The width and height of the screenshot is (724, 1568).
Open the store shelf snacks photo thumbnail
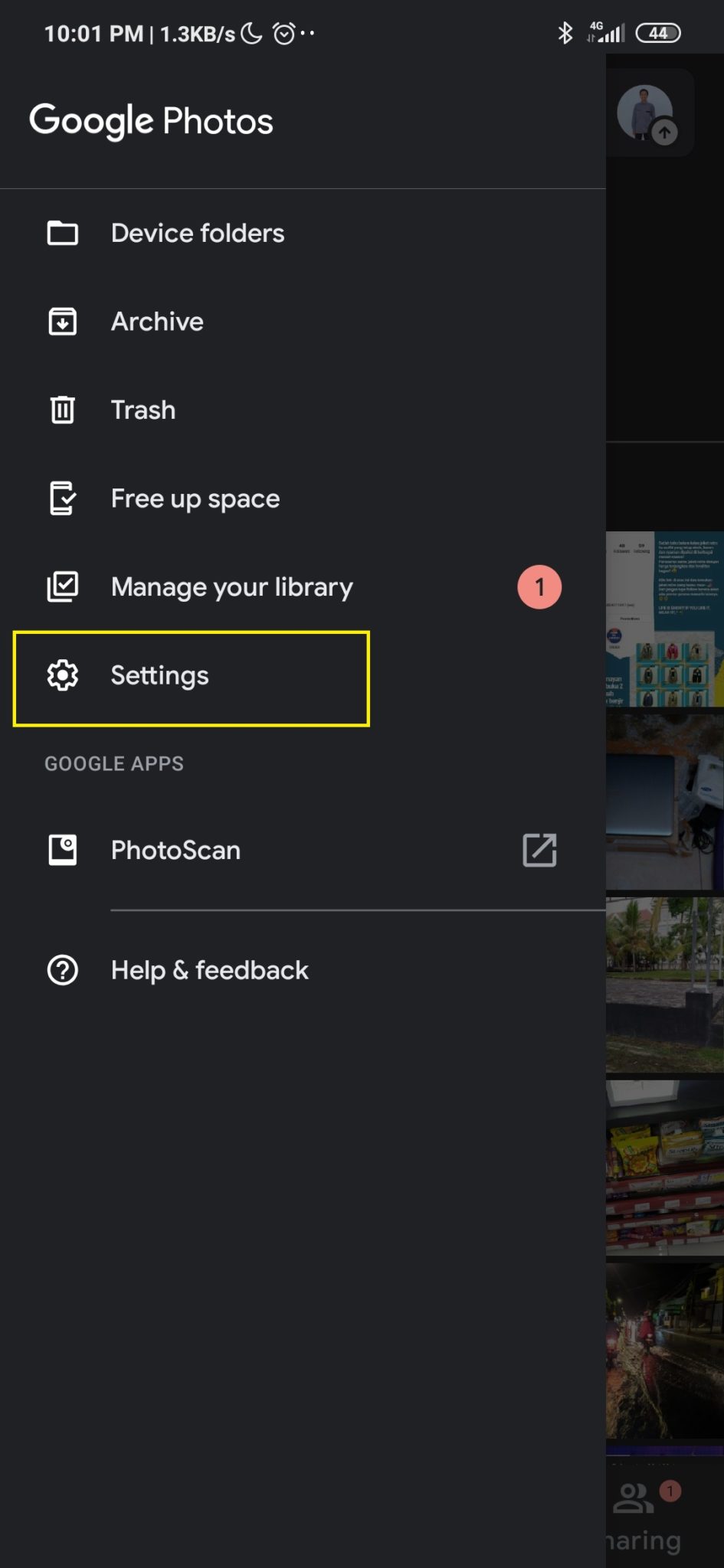(665, 1168)
